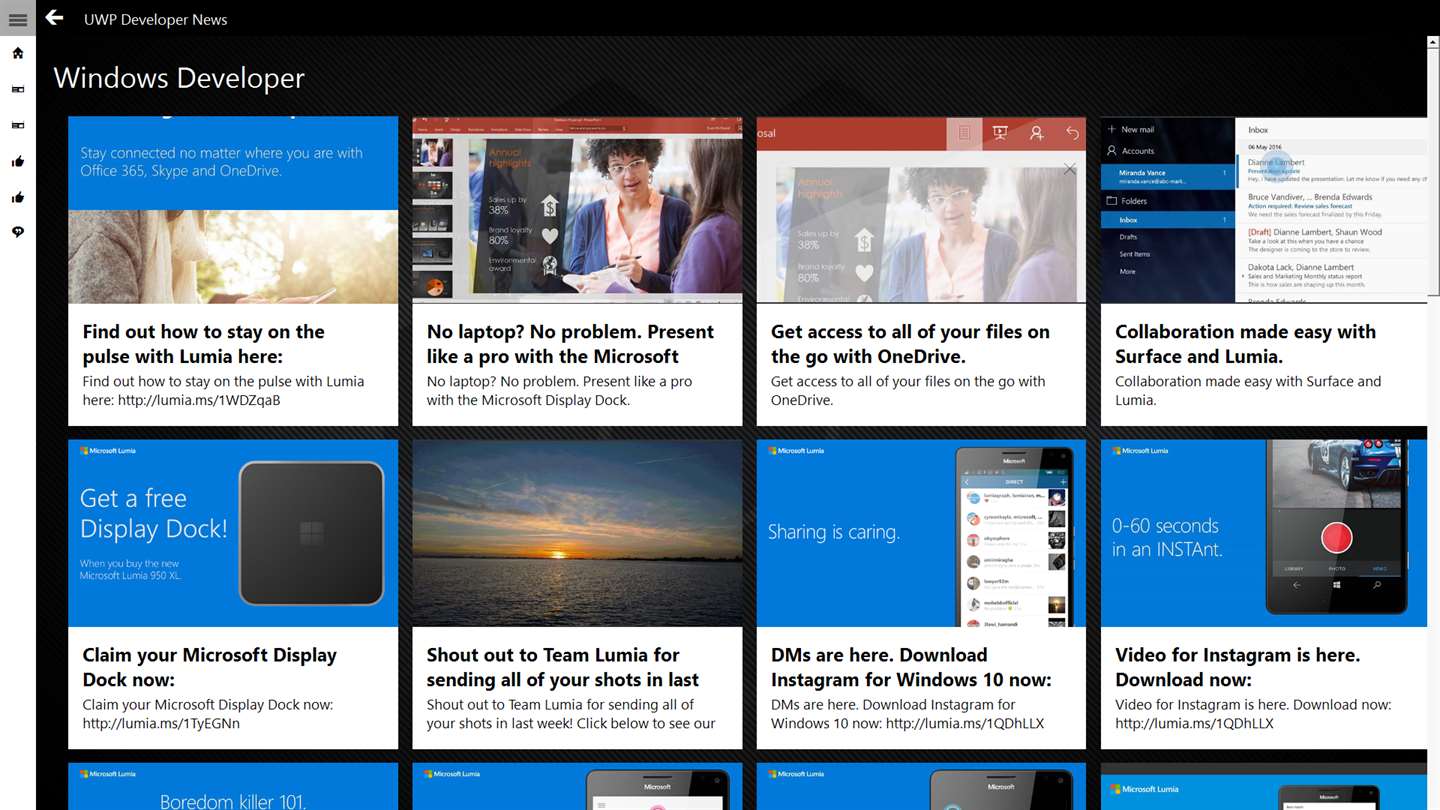Go back with the arrow icon
Image resolution: width=1440 pixels, height=810 pixels.
pyautogui.click(x=54, y=18)
